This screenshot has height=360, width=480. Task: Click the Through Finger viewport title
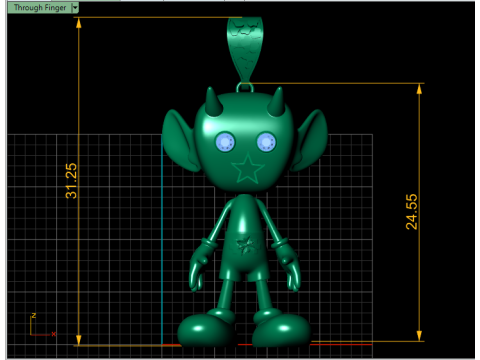40,7
